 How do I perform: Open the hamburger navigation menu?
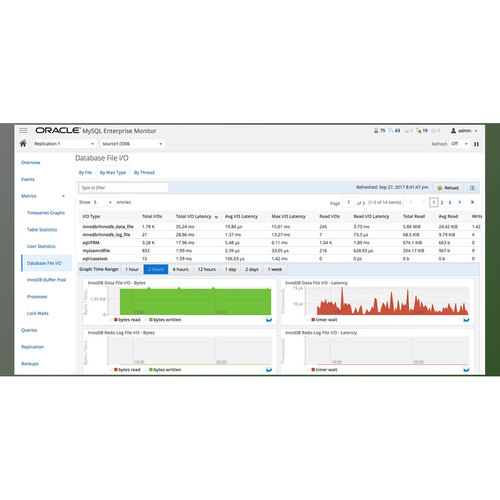(23, 130)
